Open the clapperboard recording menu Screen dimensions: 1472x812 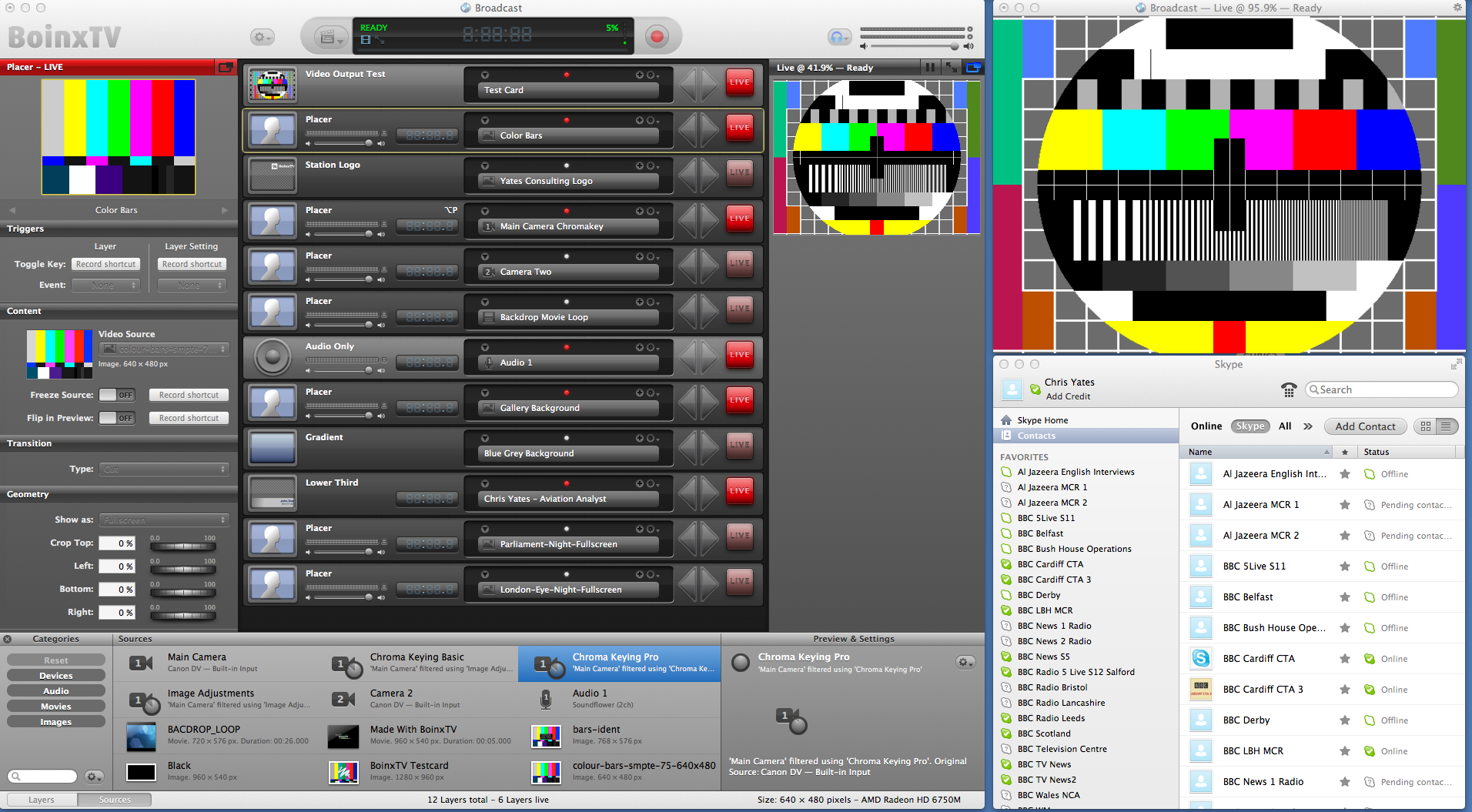(x=332, y=36)
